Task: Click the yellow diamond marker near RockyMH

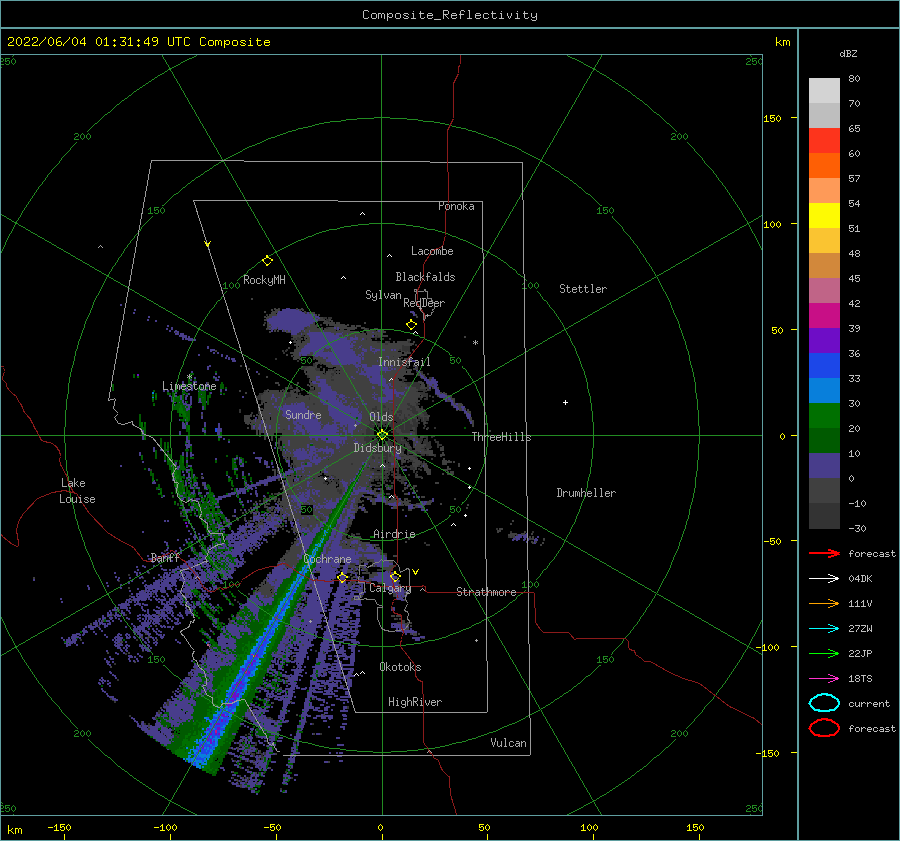Action: pos(267,261)
